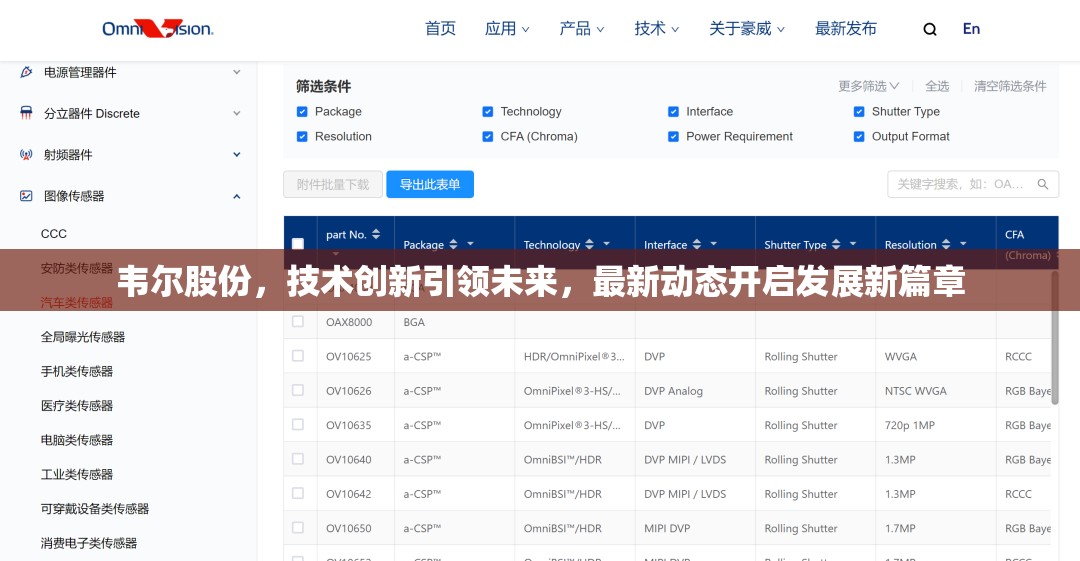Click the power management sidebar icon
This screenshot has height=561, width=1080.
click(26, 72)
